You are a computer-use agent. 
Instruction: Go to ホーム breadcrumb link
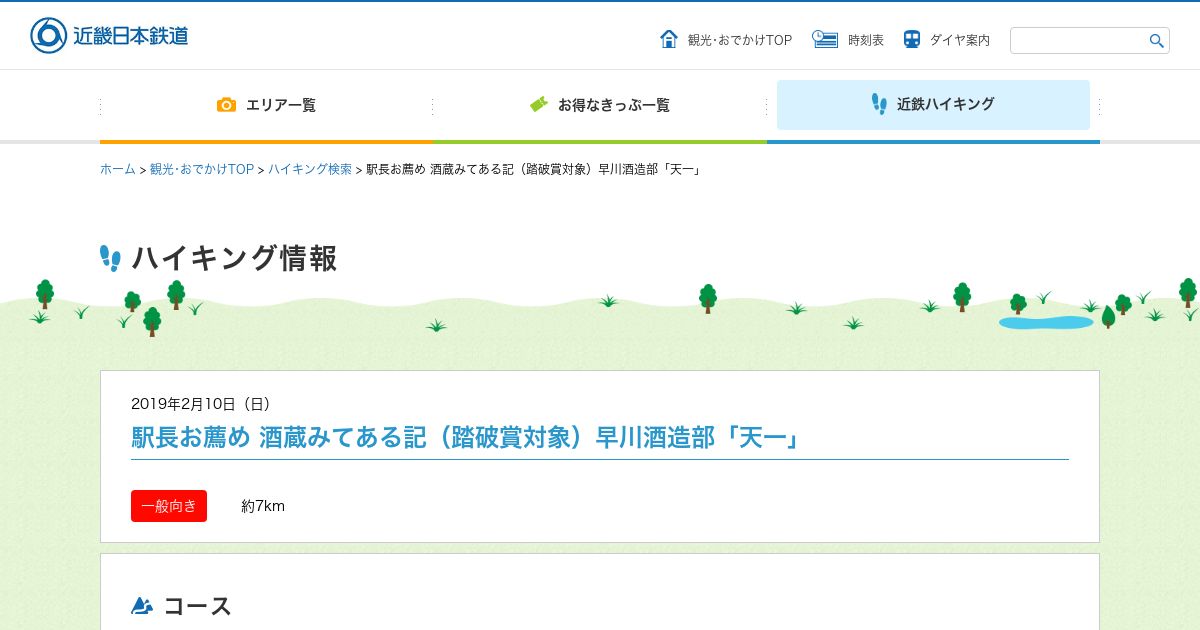(117, 169)
